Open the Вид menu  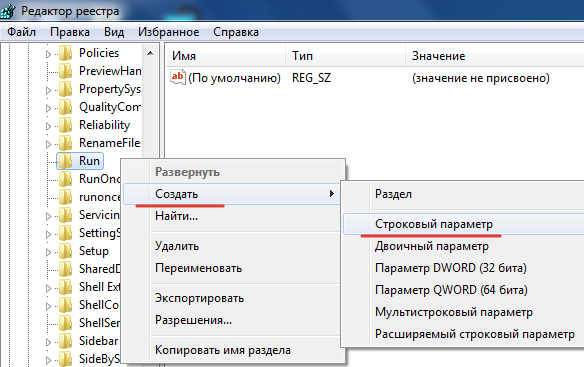tap(114, 32)
